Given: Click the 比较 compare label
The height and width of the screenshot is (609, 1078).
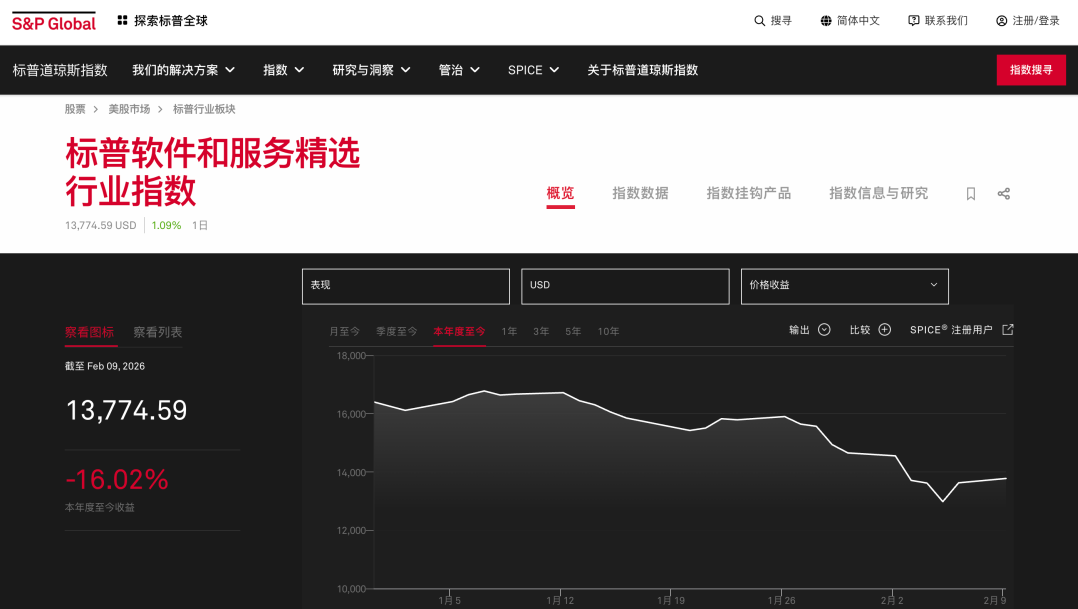Looking at the screenshot, I should pyautogui.click(x=860, y=330).
